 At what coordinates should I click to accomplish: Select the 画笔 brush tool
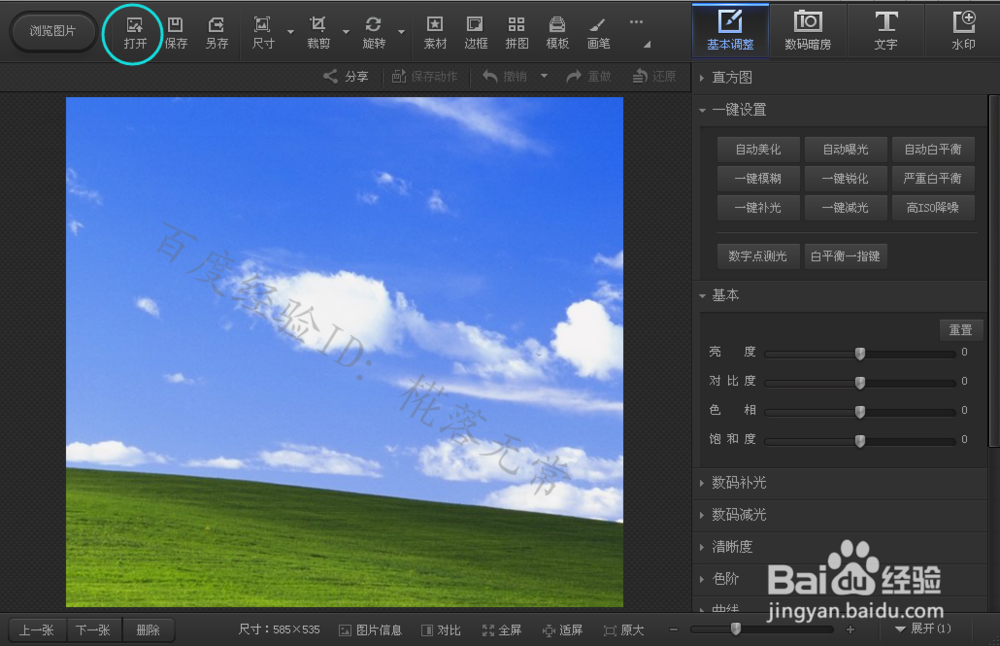pos(598,33)
